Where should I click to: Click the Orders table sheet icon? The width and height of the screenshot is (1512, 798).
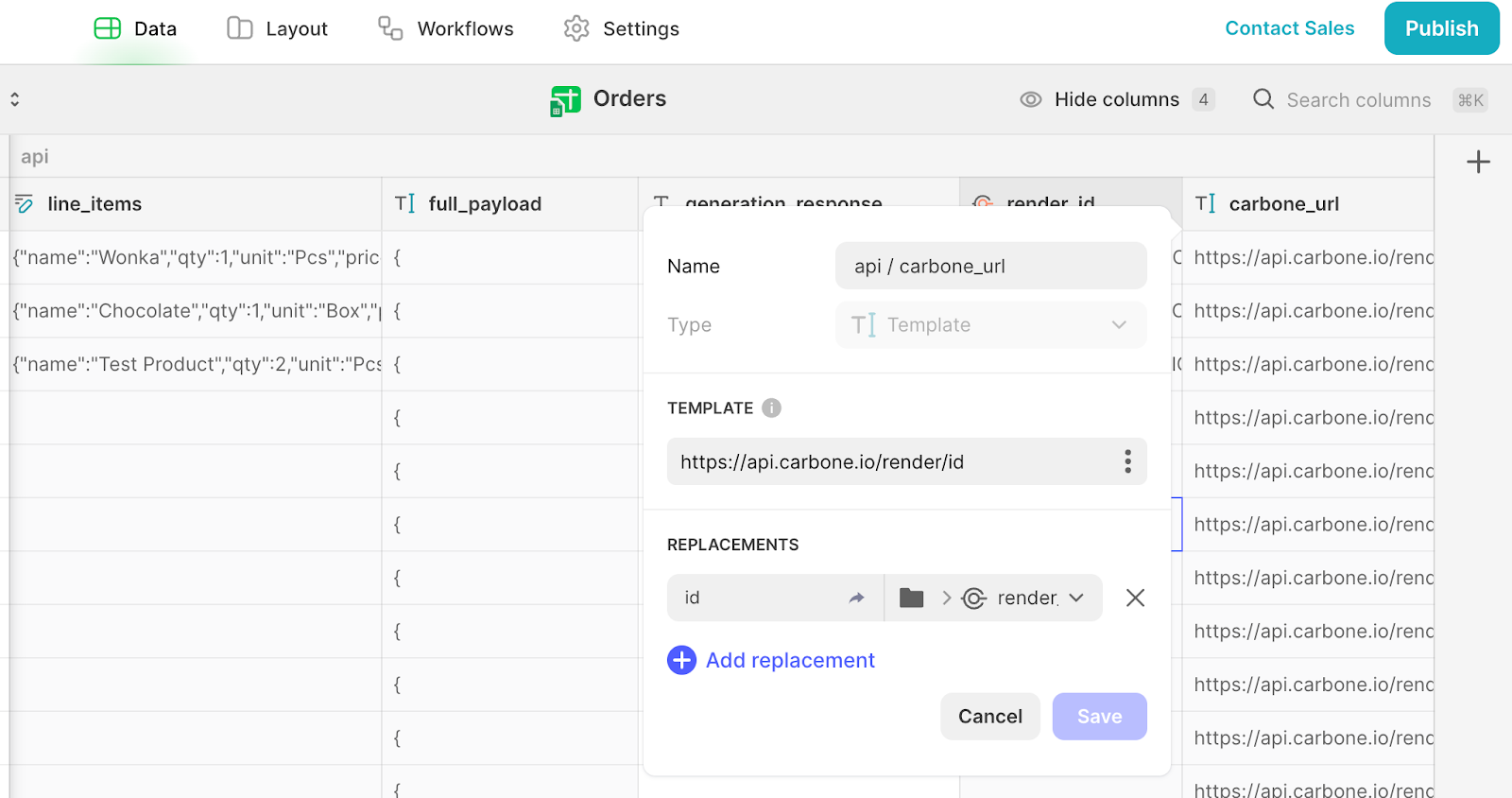(x=565, y=100)
